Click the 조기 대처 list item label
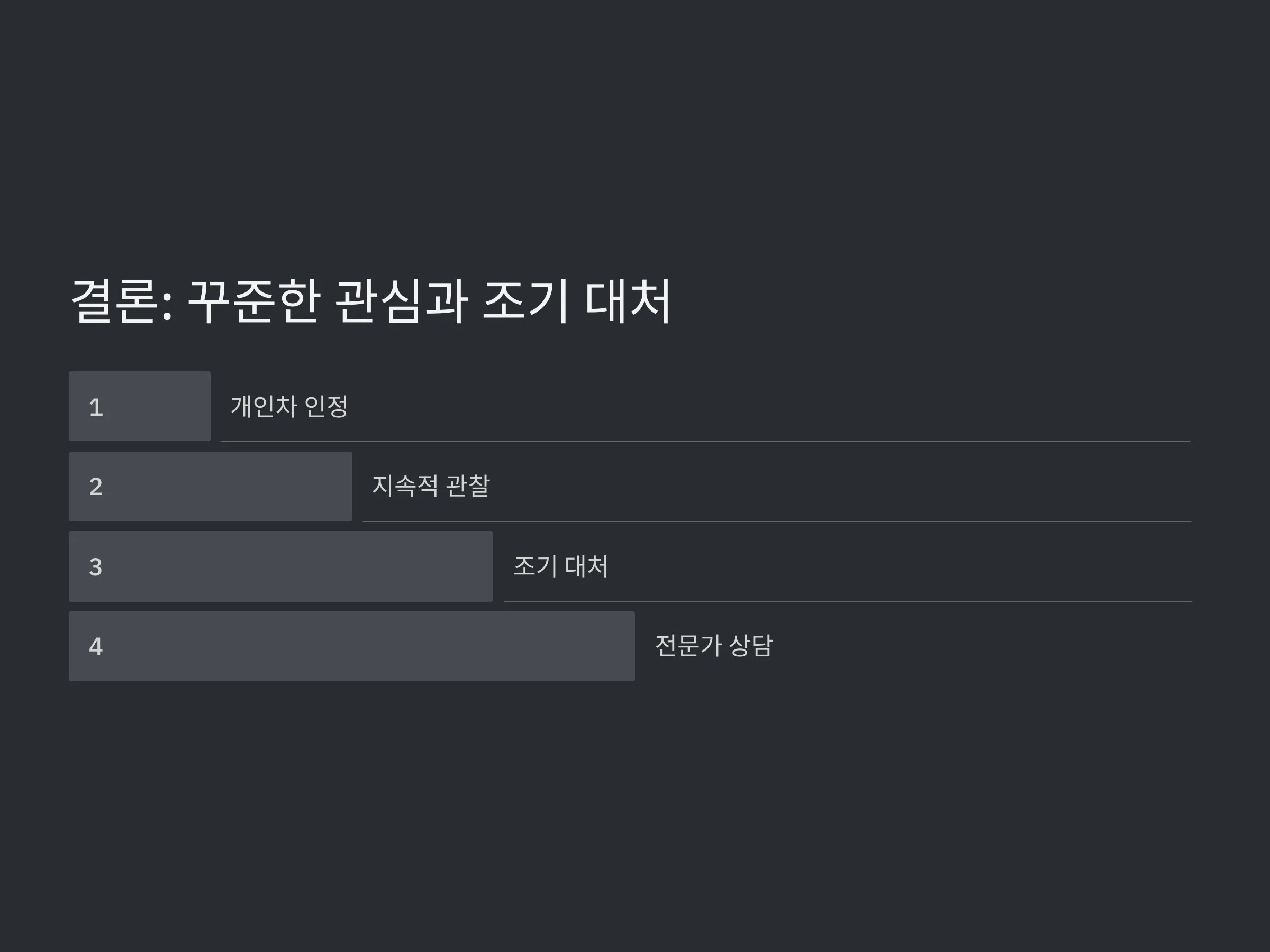Viewport: 1270px width, 952px height. coord(560,566)
